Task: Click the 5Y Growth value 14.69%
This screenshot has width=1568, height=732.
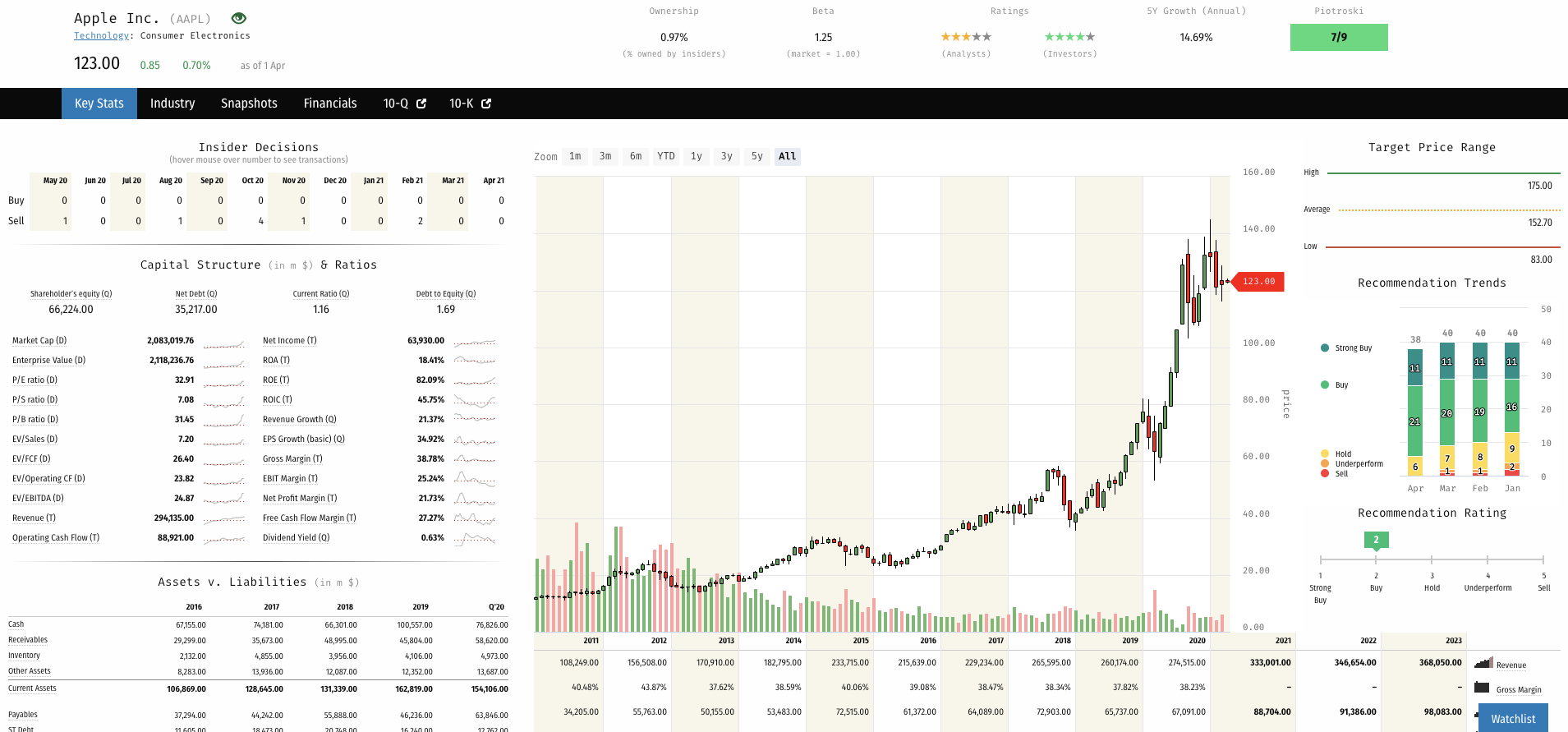Action: pyautogui.click(x=1196, y=38)
